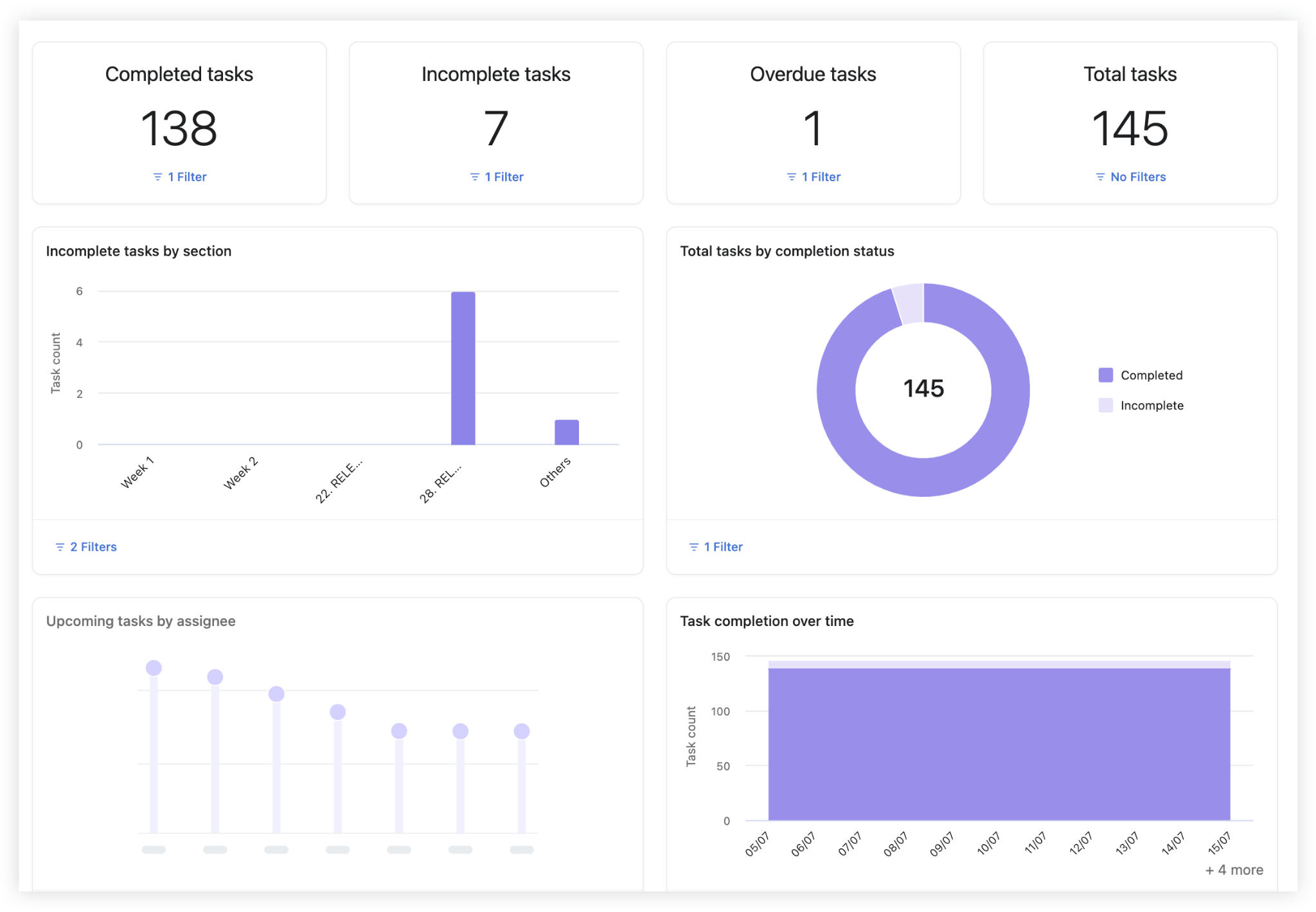Open 2 Filters on Incomplete tasks by section
This screenshot has width=1316, height=912.
tap(93, 547)
